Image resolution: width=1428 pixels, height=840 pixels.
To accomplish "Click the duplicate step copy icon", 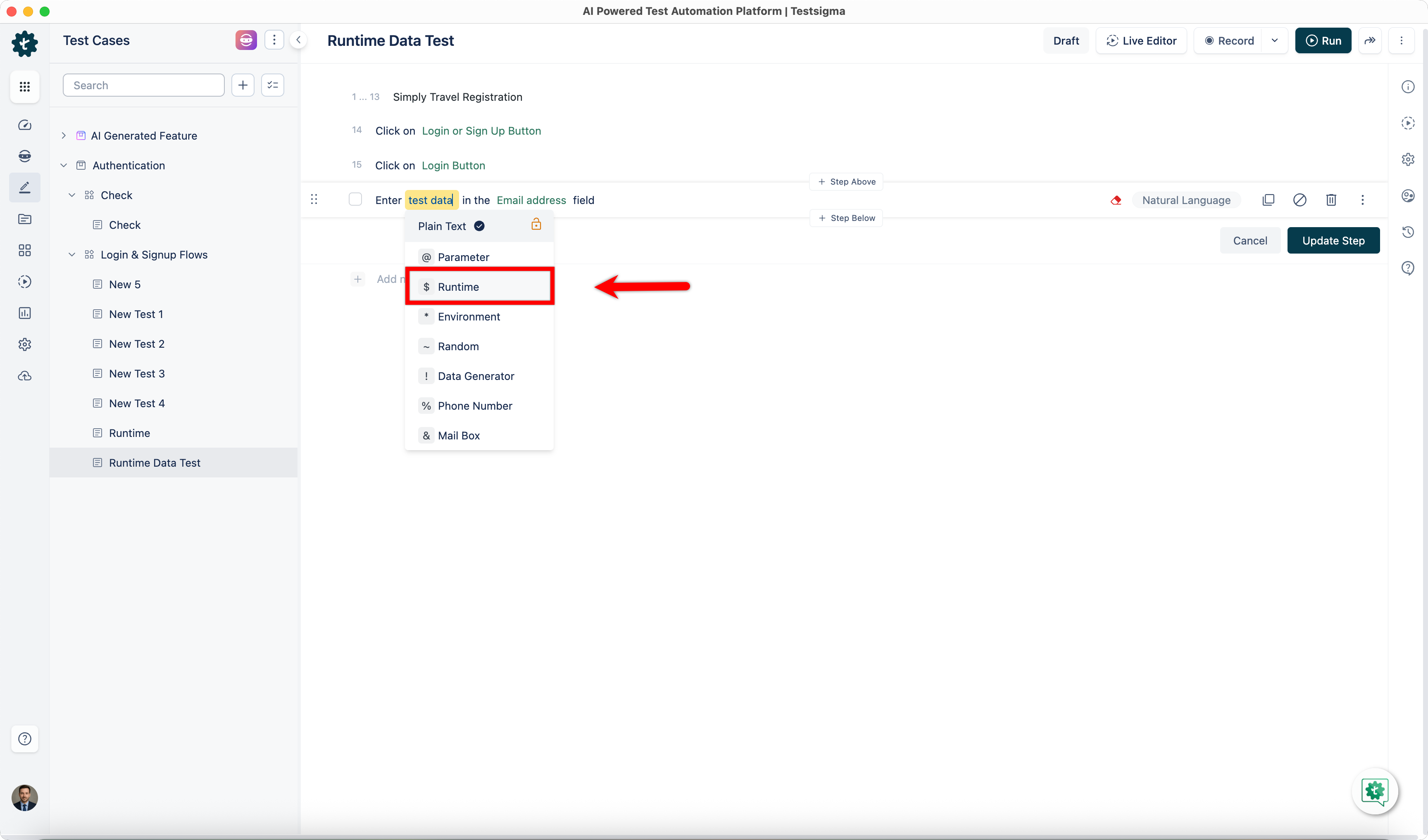I will click(1268, 200).
